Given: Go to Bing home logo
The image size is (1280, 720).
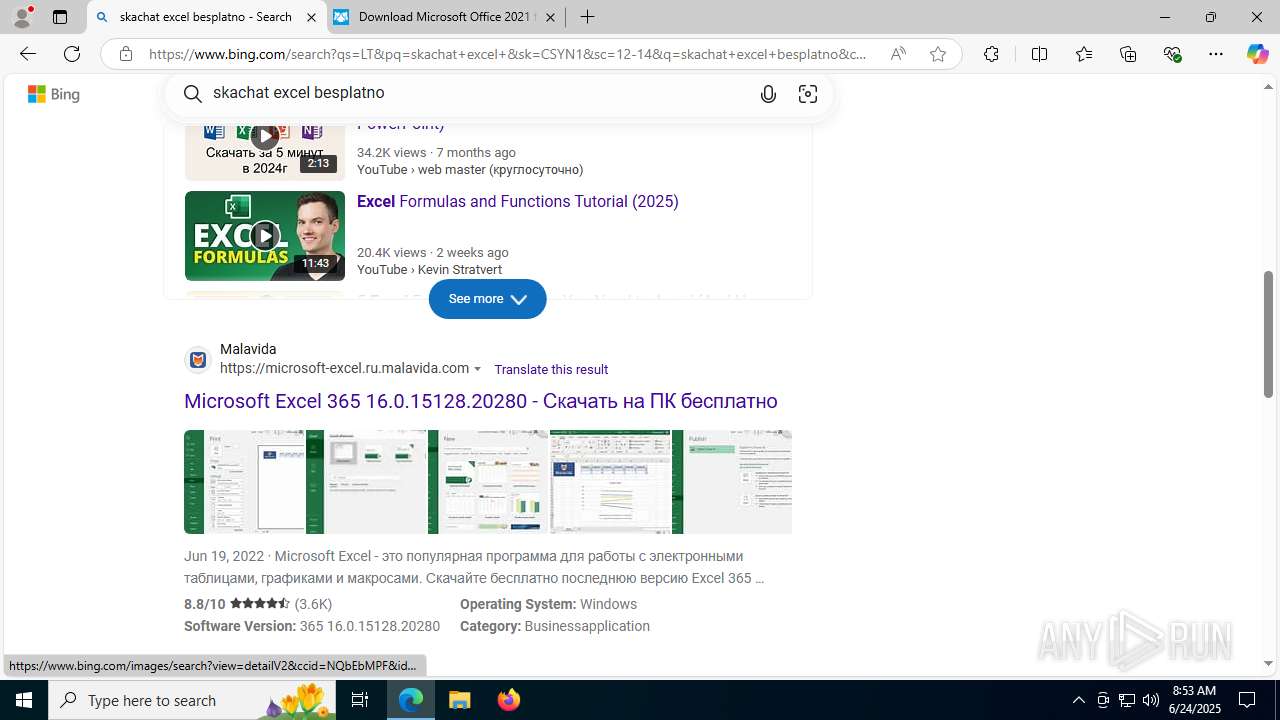Looking at the screenshot, I should [54, 94].
